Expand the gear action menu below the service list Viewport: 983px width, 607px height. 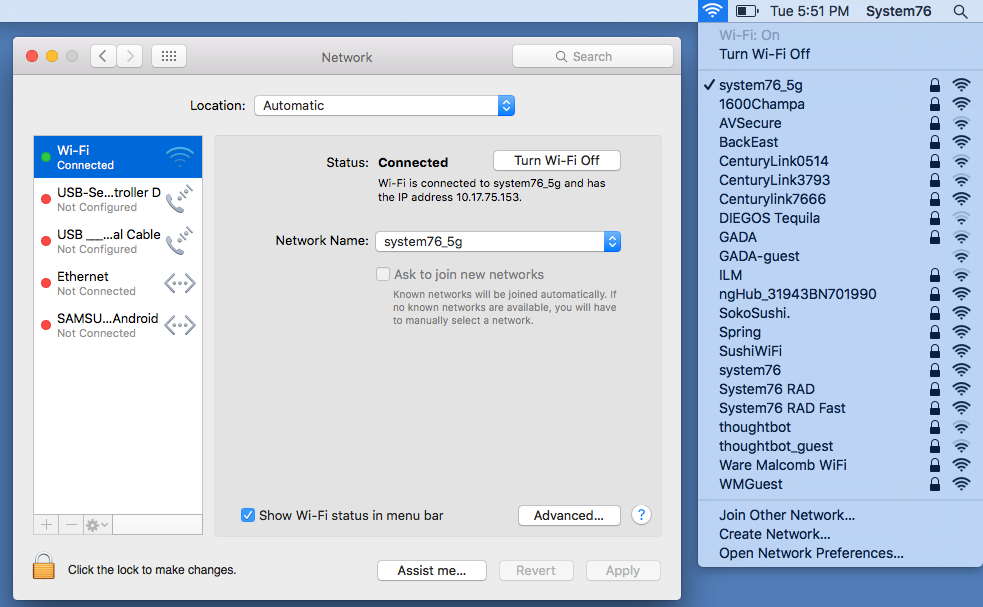pos(93,524)
